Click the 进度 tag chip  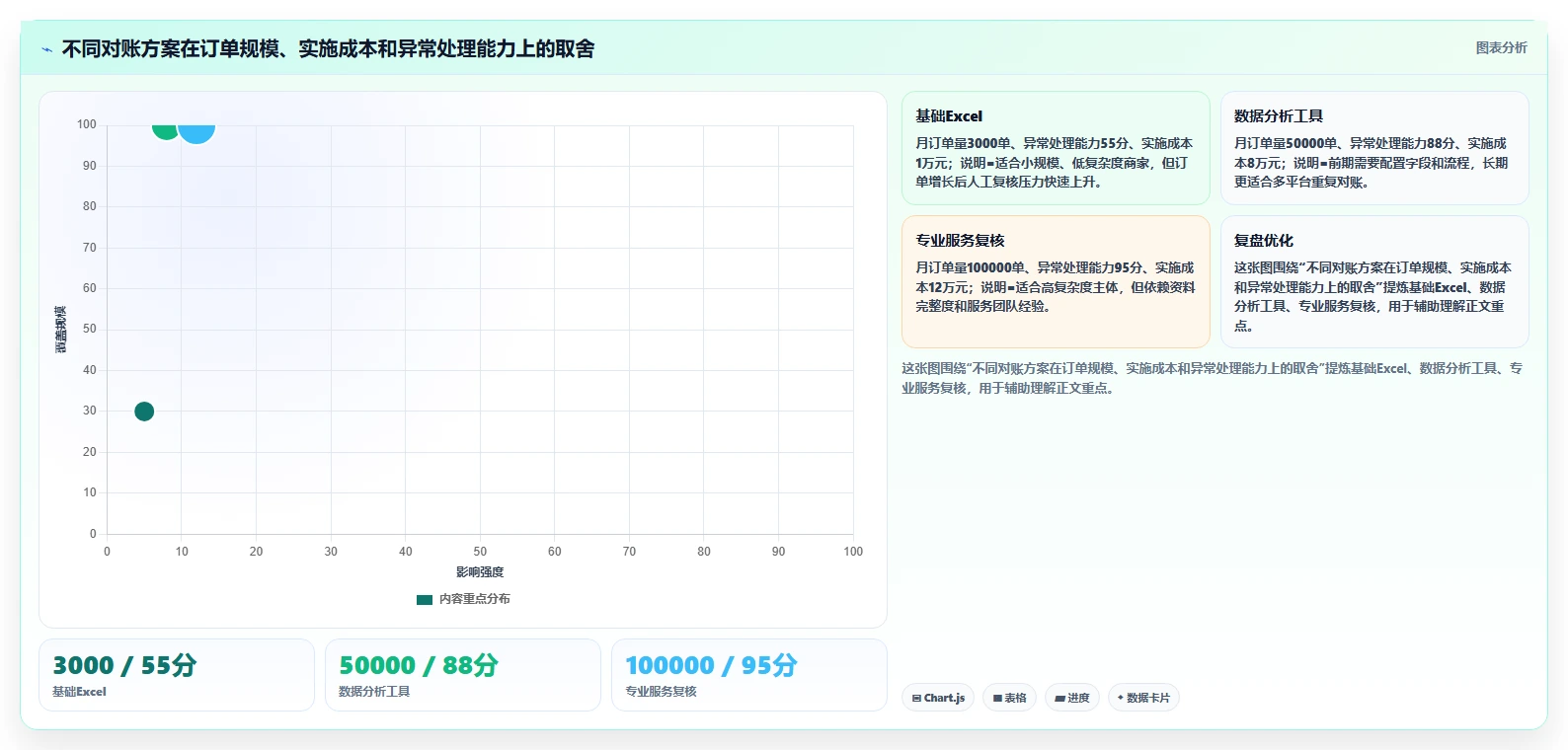1072,698
